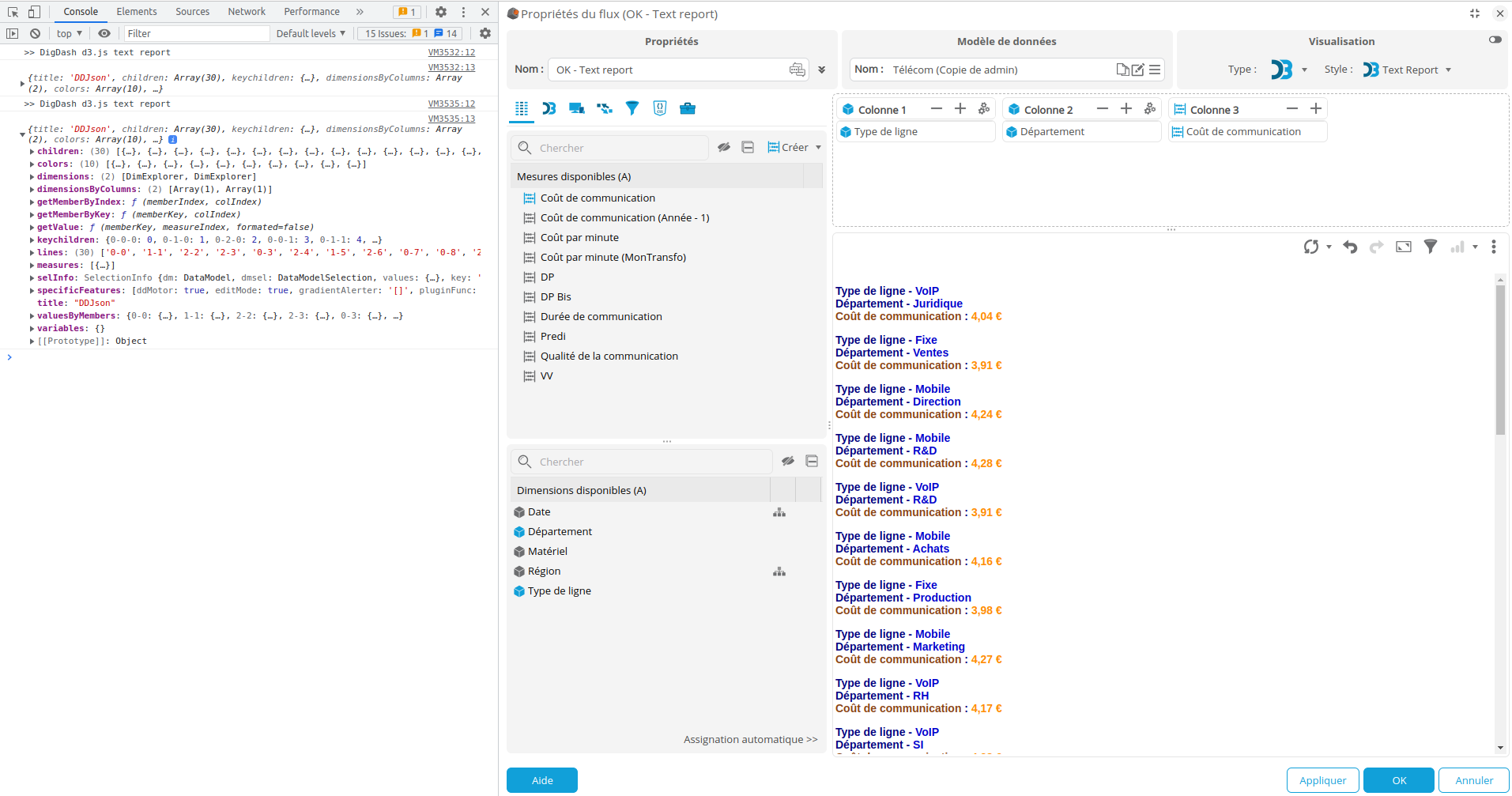Collapse the measures list groups
The height and width of the screenshot is (796, 1512).
[x=748, y=147]
